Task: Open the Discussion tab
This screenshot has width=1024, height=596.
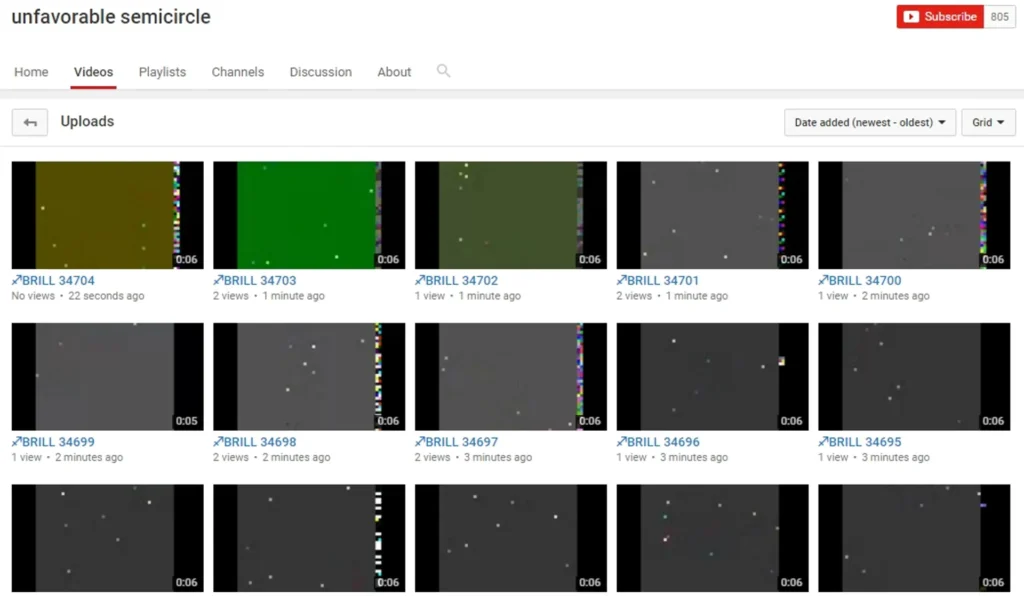Action: coord(320,72)
